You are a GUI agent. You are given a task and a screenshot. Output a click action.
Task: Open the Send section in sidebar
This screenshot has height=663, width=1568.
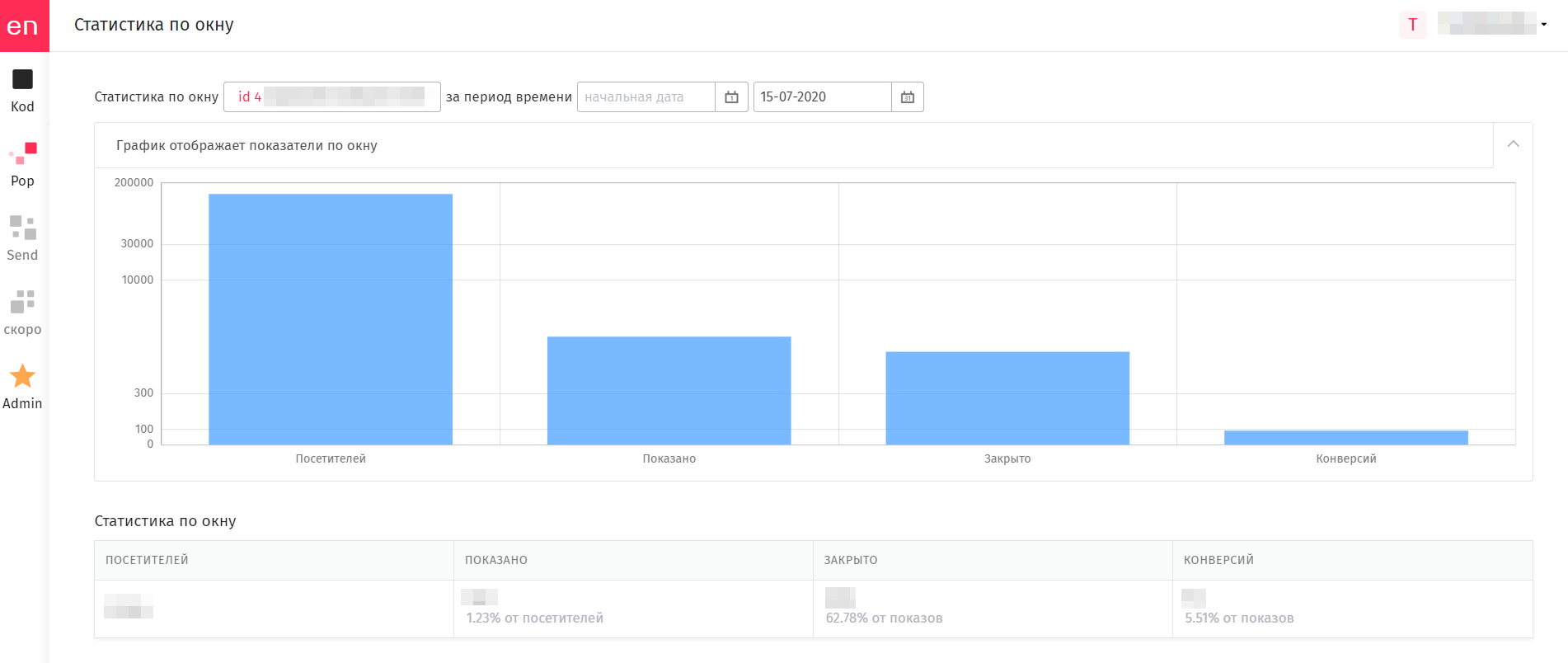[22, 239]
